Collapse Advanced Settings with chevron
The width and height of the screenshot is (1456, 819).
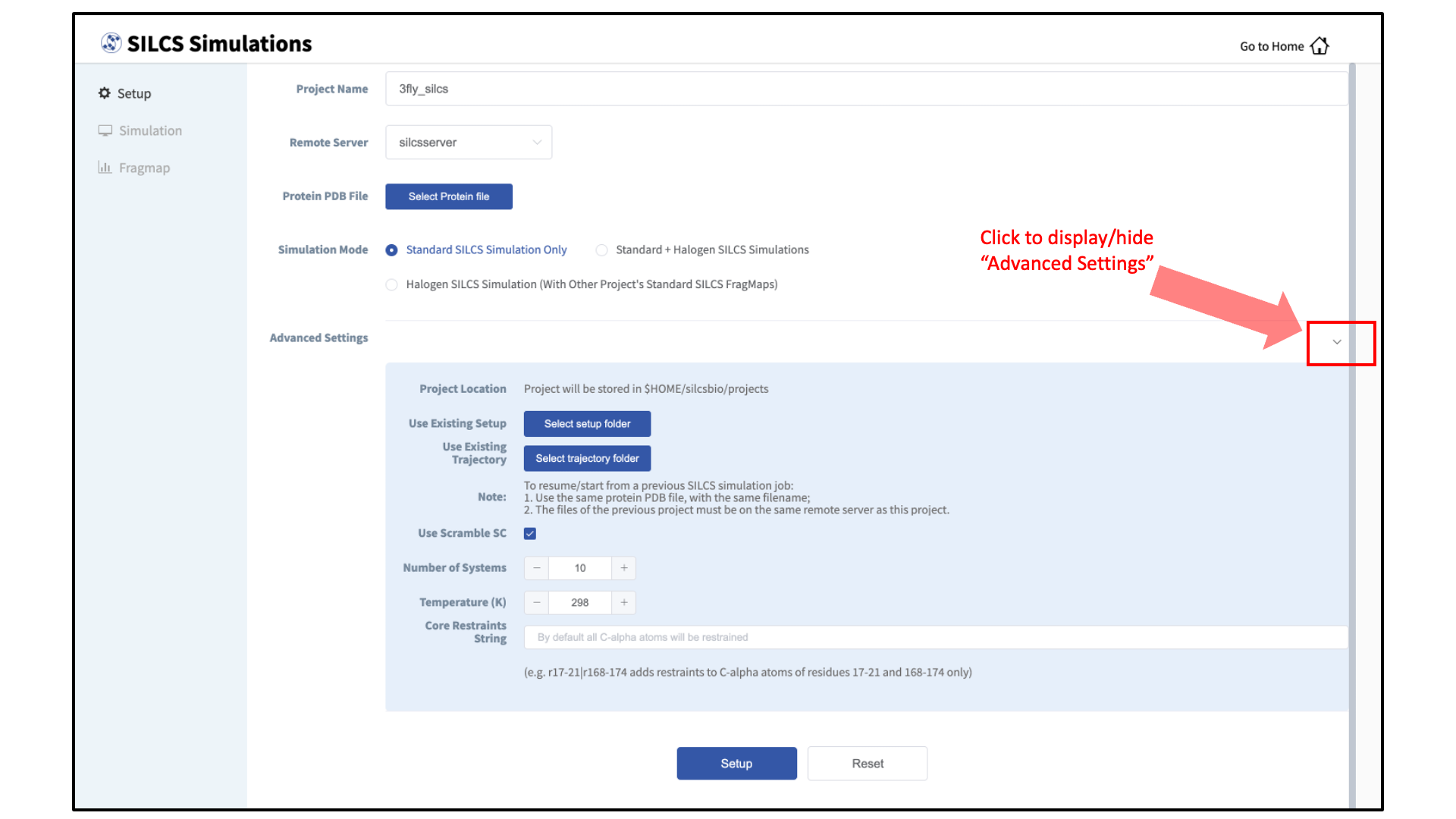1337,342
